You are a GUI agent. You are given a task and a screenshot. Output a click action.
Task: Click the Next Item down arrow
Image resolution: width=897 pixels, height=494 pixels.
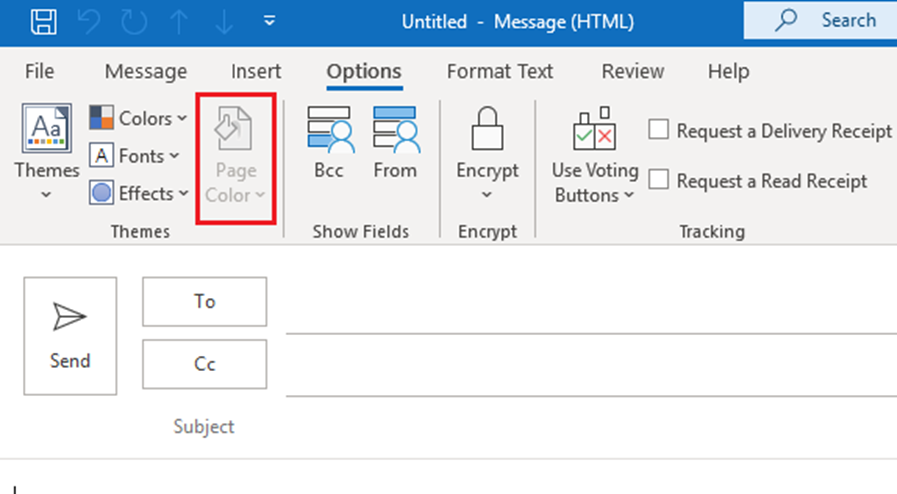(224, 22)
